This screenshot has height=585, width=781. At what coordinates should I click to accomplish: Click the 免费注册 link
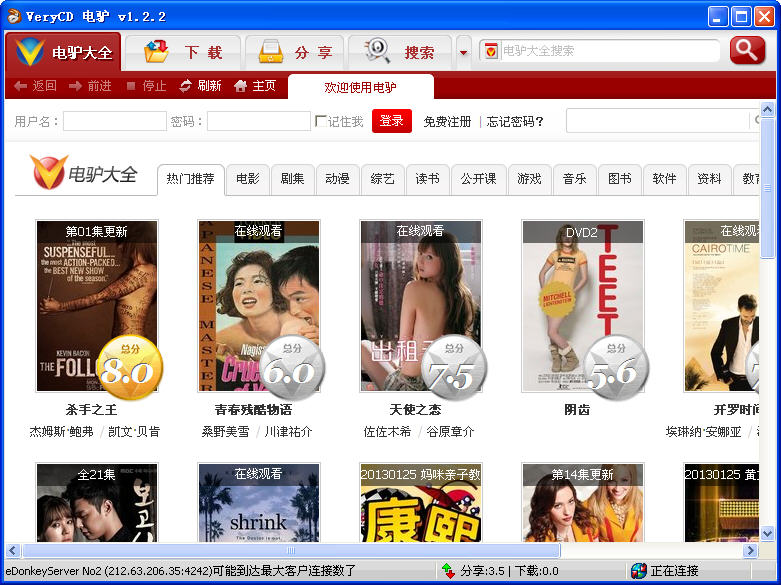[x=446, y=122]
